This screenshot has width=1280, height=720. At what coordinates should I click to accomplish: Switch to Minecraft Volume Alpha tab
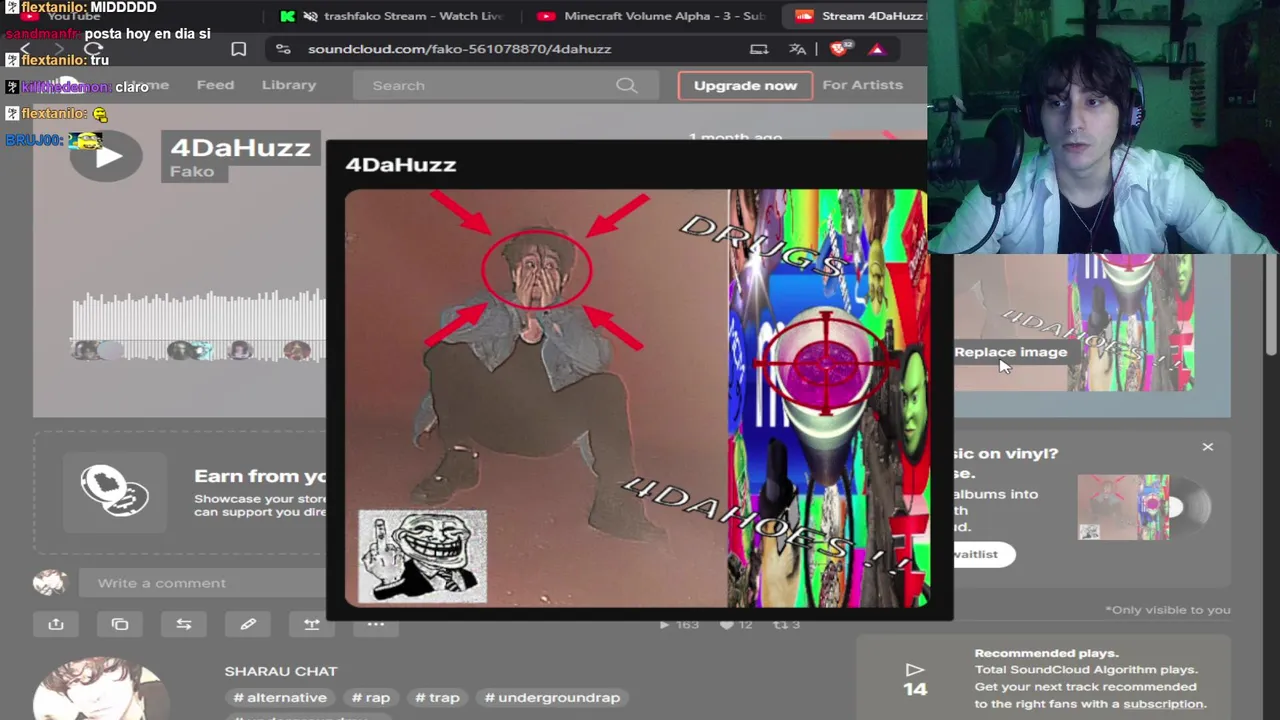[650, 16]
